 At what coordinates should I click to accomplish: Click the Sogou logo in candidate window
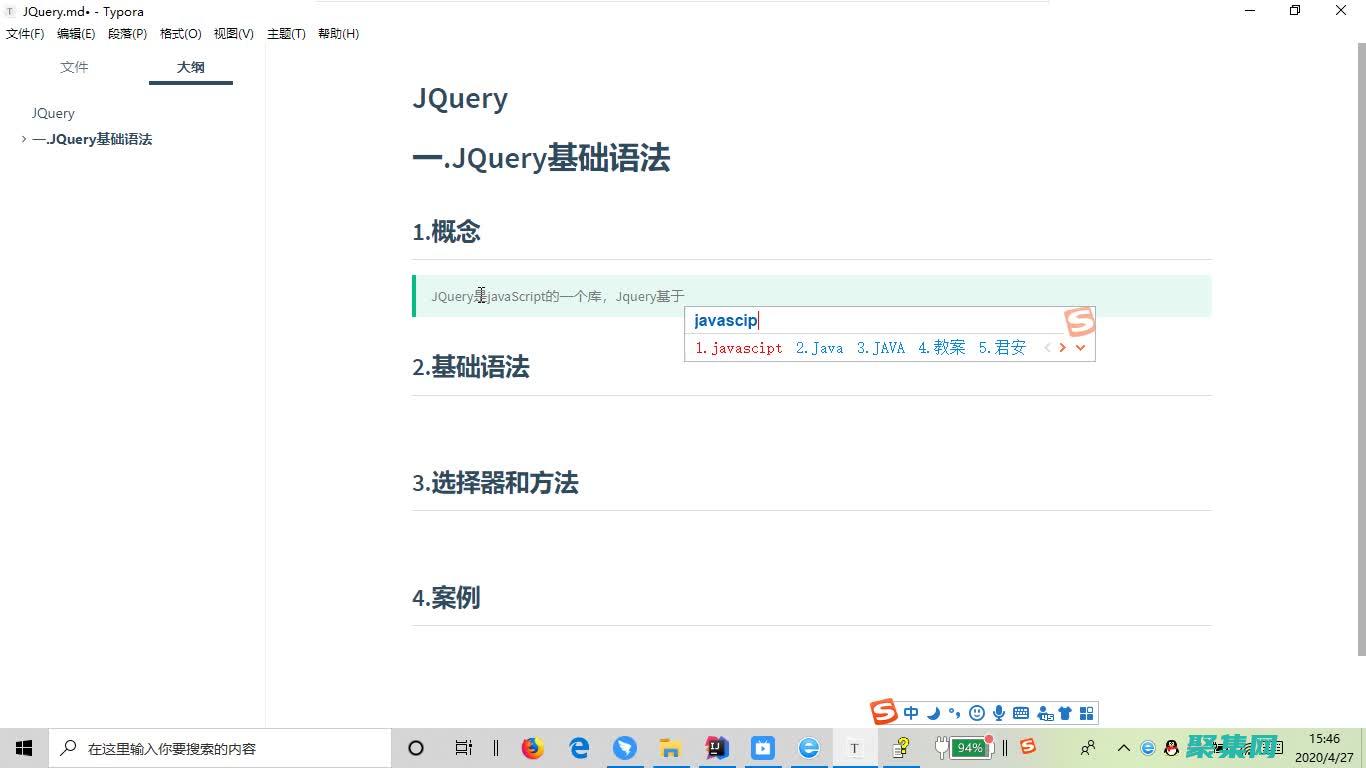1079,322
